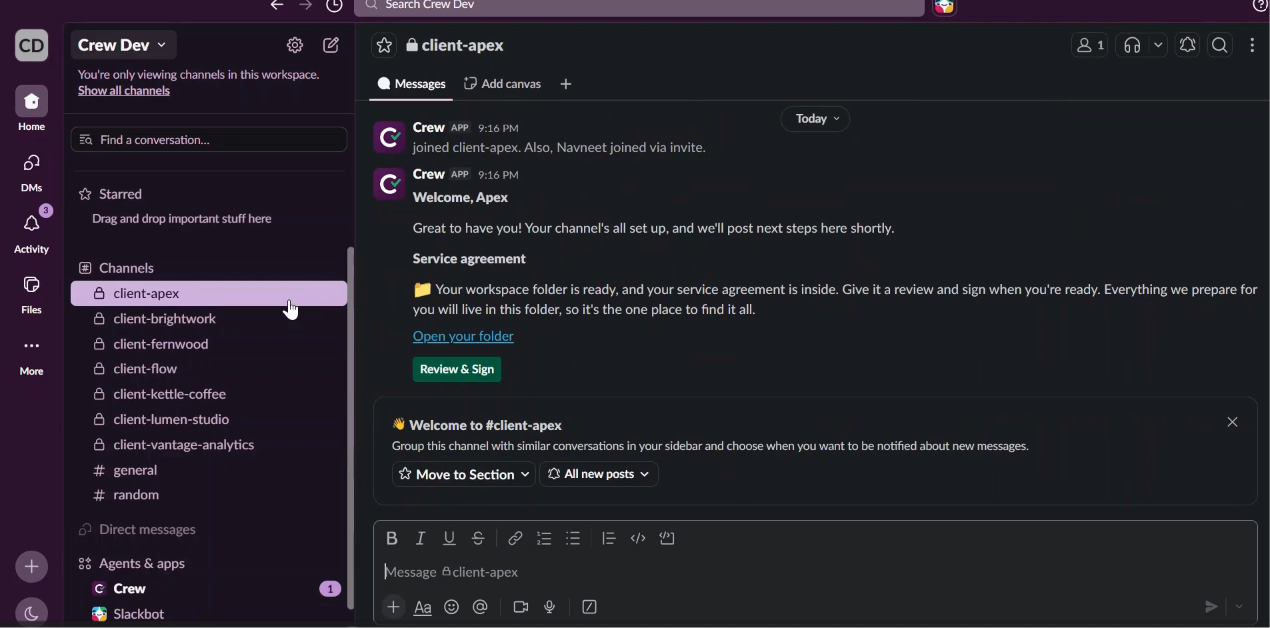The image size is (1270, 628).
Task: Open the All new posts dropdown
Action: click(599, 474)
